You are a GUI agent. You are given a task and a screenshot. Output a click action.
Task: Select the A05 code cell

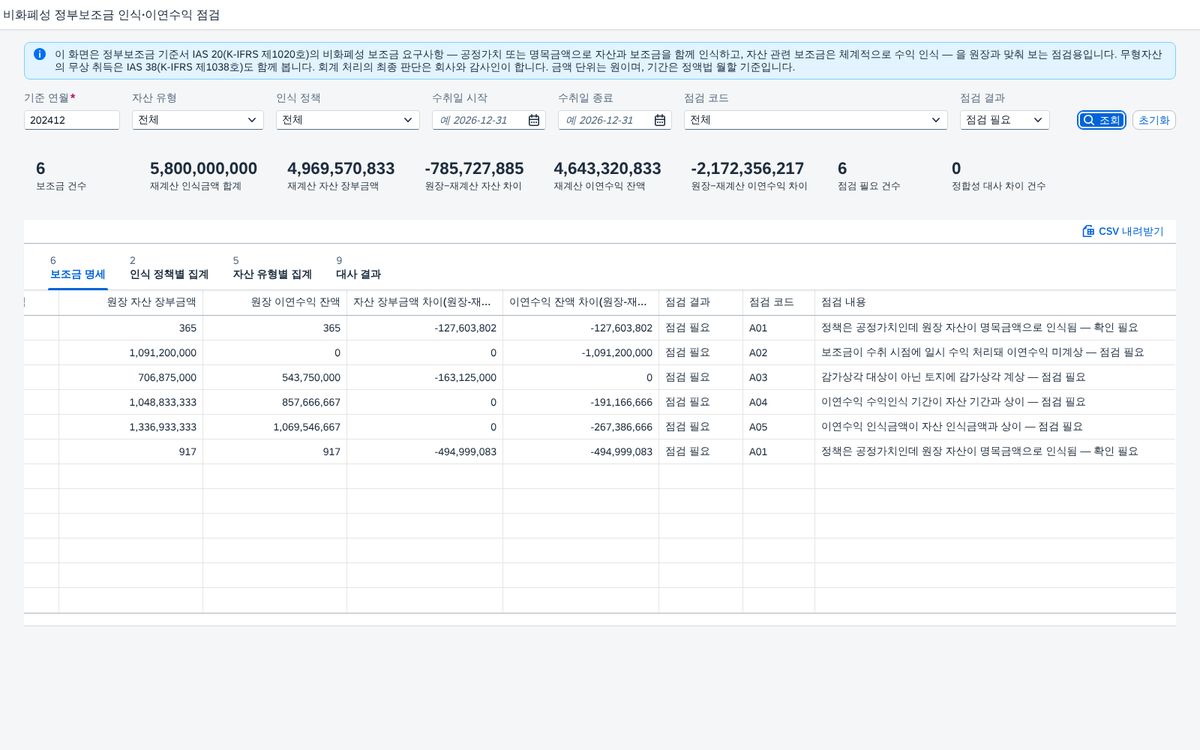[x=779, y=427]
